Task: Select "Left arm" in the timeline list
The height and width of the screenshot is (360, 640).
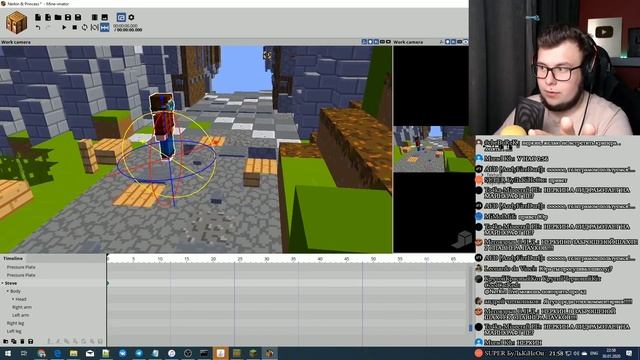Action: tap(20, 315)
